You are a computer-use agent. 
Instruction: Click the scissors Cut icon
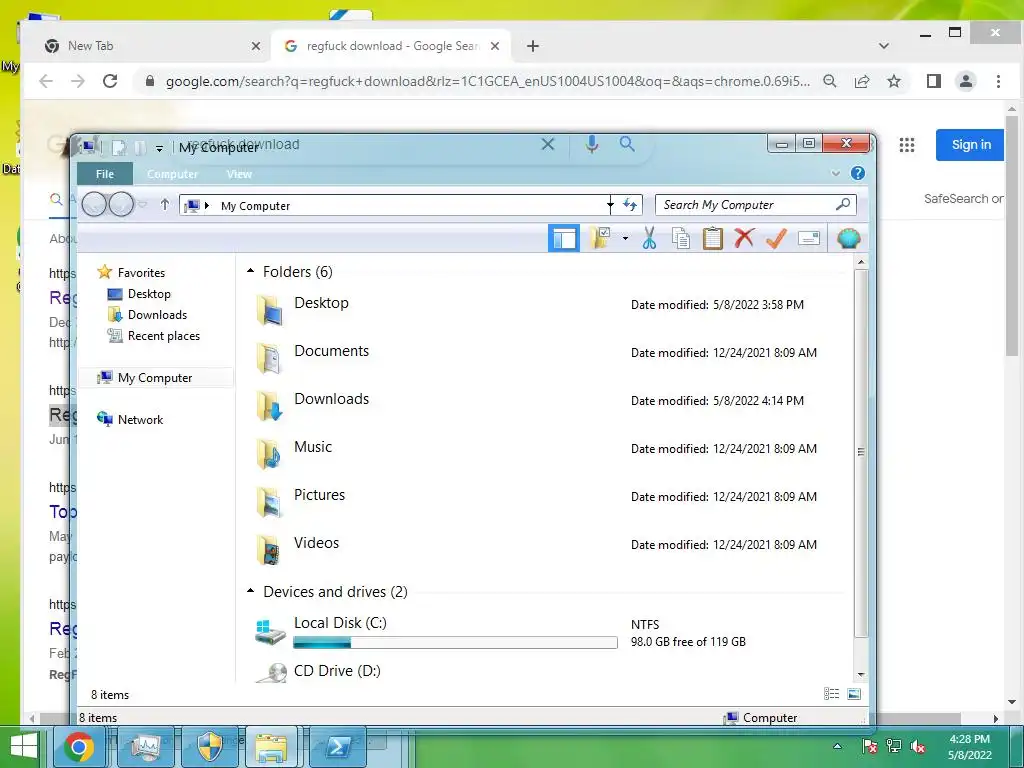(x=649, y=238)
